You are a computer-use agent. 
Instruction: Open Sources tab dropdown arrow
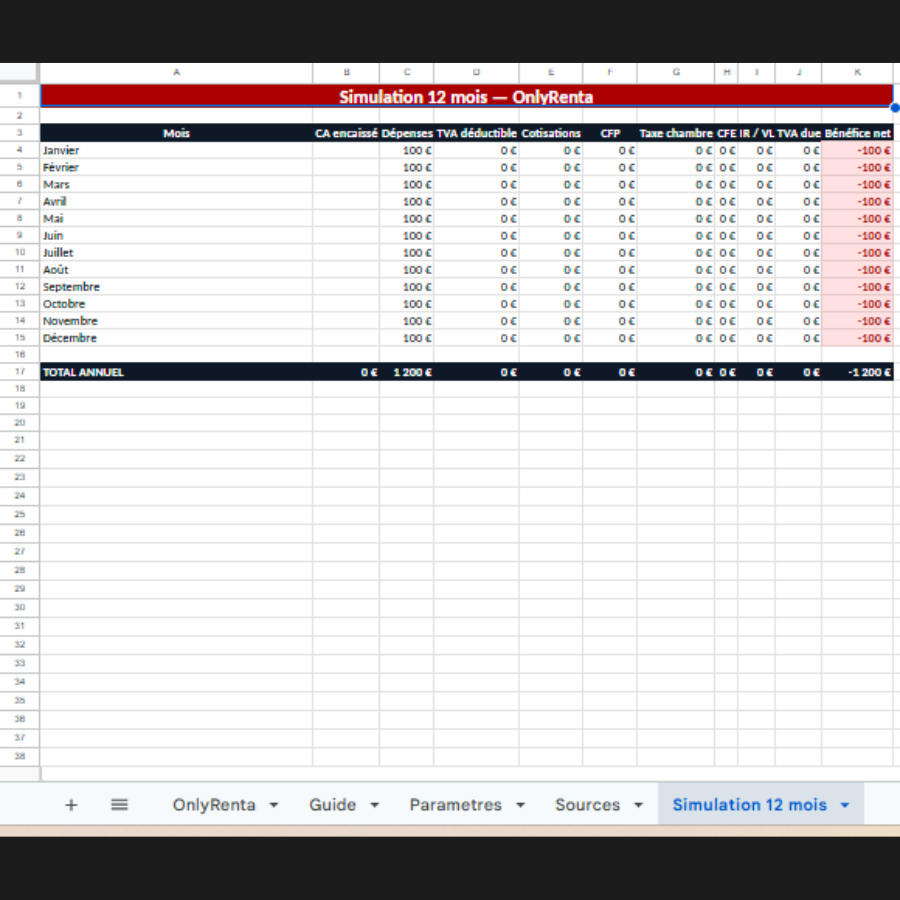click(x=638, y=805)
